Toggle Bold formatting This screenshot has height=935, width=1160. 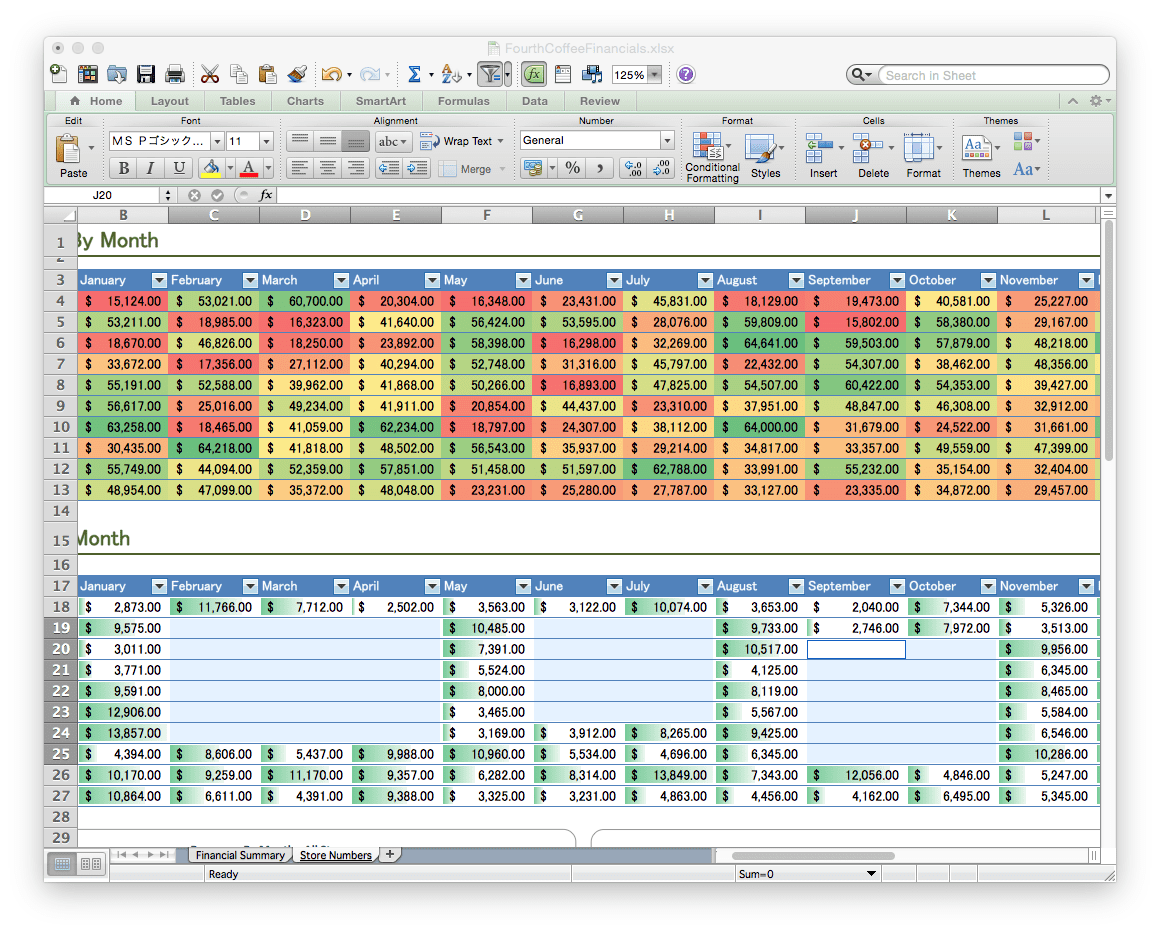124,168
